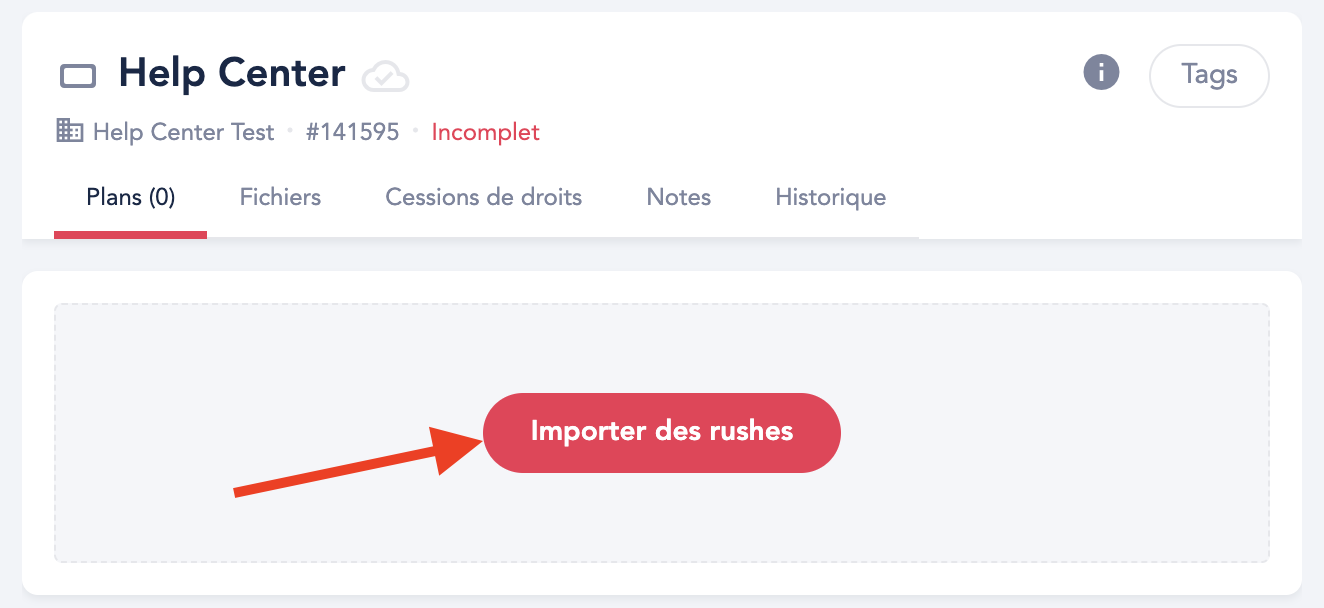This screenshot has width=1324, height=608.
Task: Select the Plans (0) tab
Action: point(131,197)
